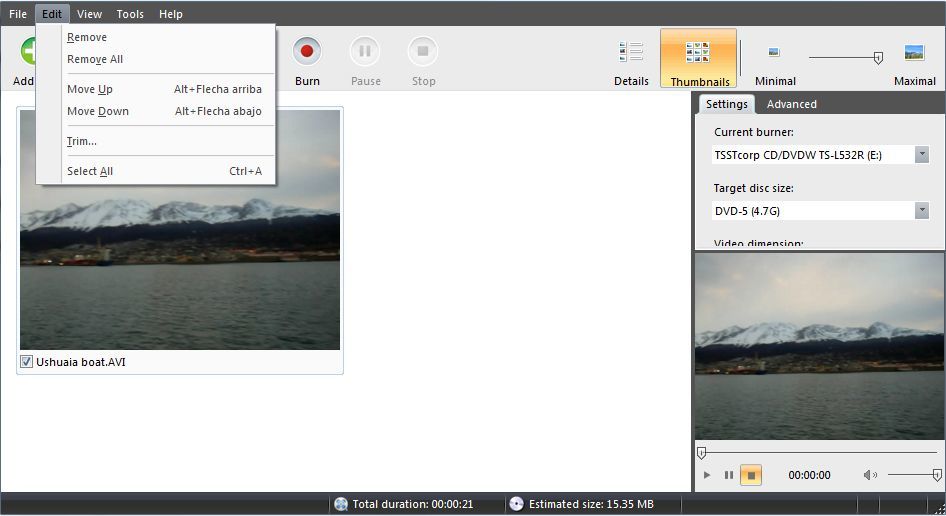Image resolution: width=946 pixels, height=516 pixels.
Task: Open the Current burner dropdown
Action: click(x=921, y=154)
